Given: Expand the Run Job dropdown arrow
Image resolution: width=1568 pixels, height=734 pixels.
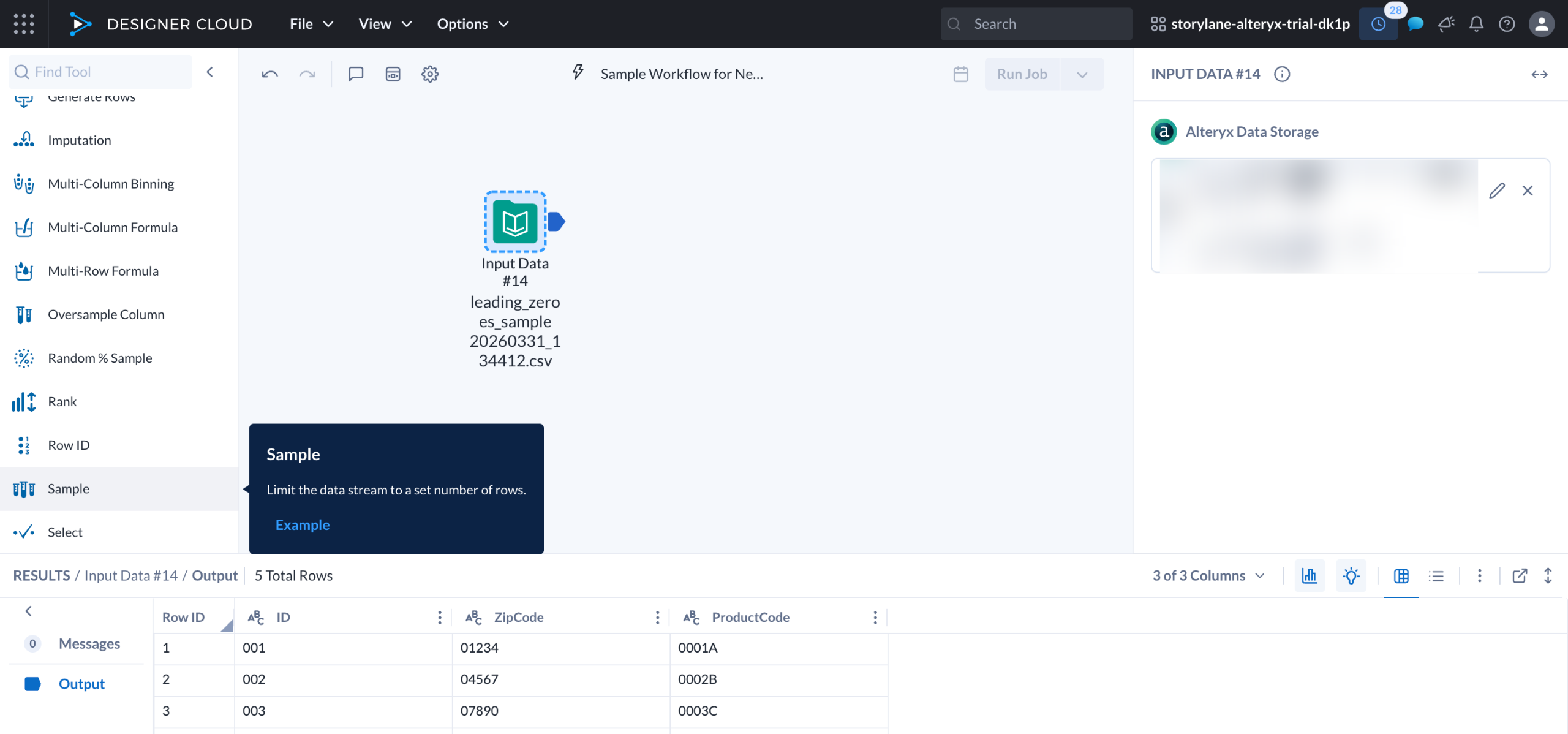Looking at the screenshot, I should click(x=1082, y=74).
